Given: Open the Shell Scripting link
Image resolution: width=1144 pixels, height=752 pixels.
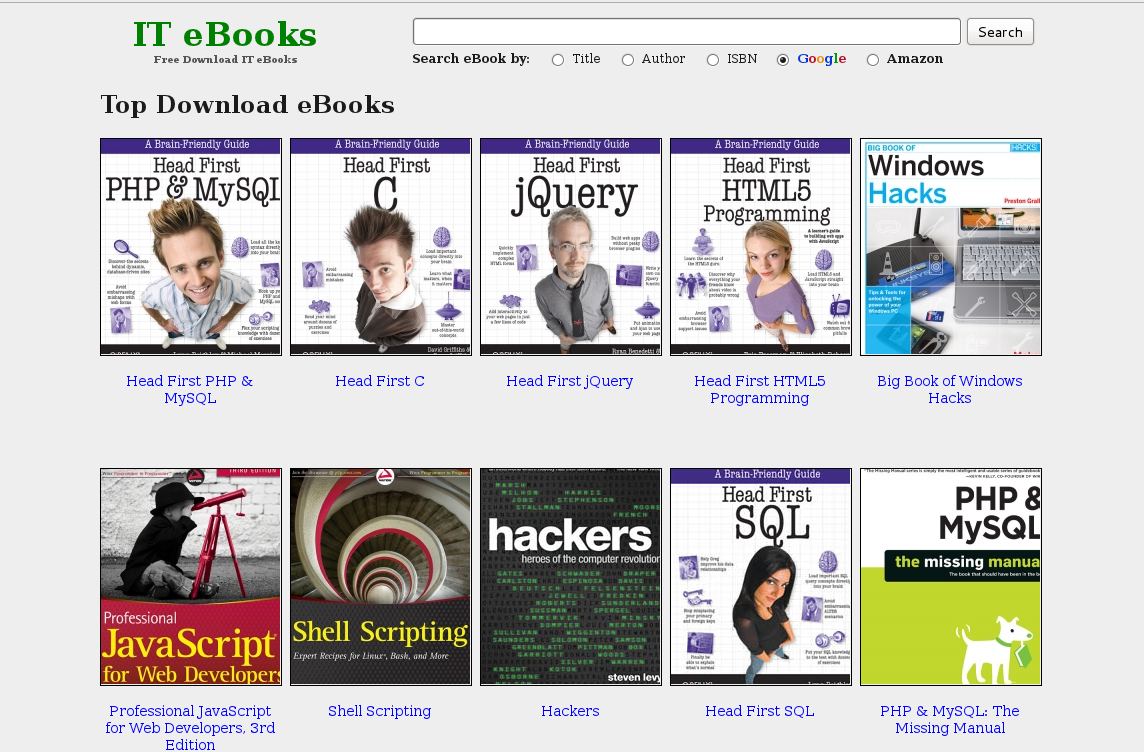Looking at the screenshot, I should click(x=379, y=711).
